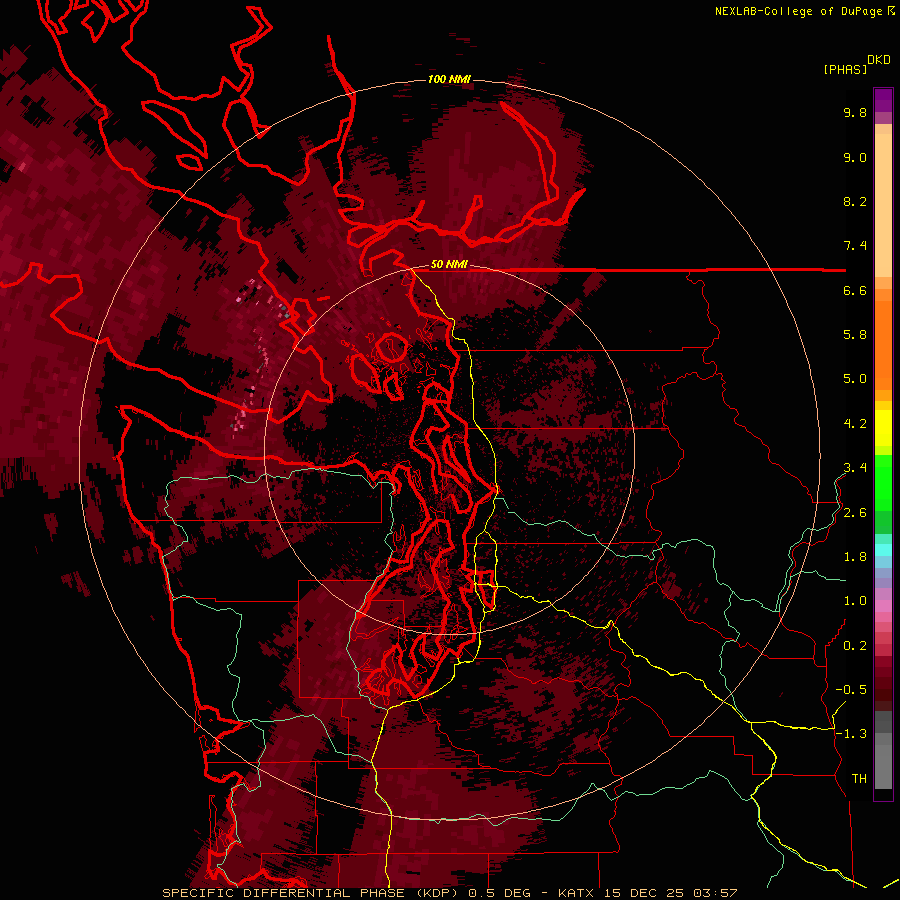Pick the gray TH band on the color scale
This screenshot has width=900, height=900.
[x=883, y=766]
